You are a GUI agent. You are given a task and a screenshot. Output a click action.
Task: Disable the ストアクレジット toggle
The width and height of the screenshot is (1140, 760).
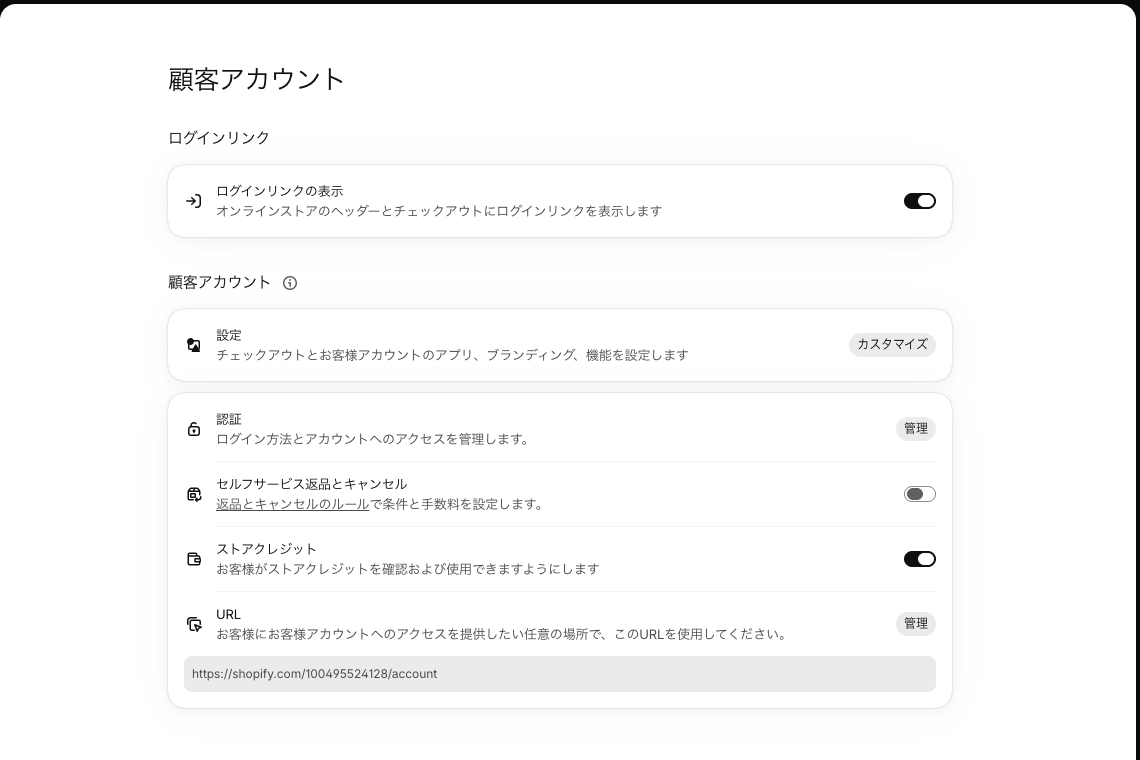click(x=920, y=559)
